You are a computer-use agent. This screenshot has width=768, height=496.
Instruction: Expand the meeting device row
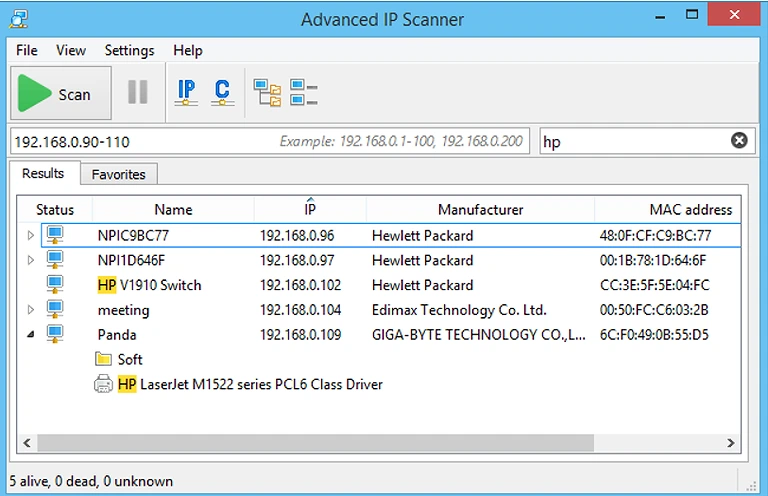click(x=30, y=309)
